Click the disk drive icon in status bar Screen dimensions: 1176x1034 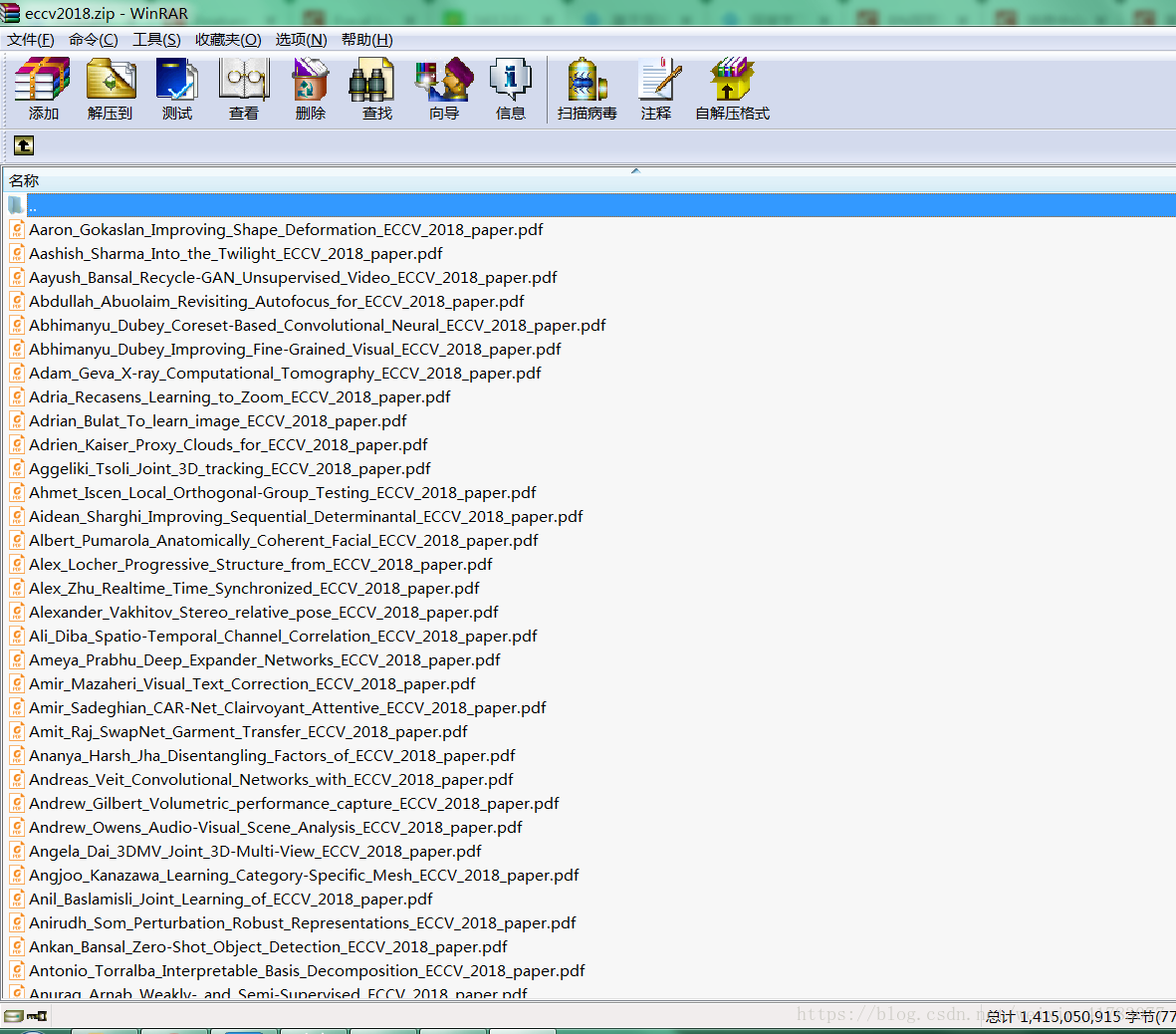point(13,1016)
